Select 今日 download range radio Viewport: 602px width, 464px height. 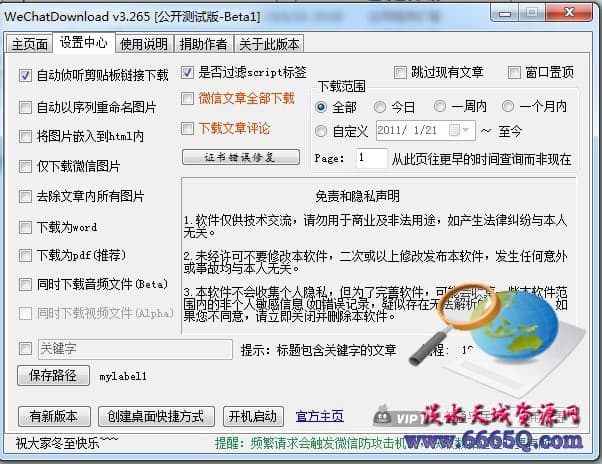pyautogui.click(x=380, y=107)
